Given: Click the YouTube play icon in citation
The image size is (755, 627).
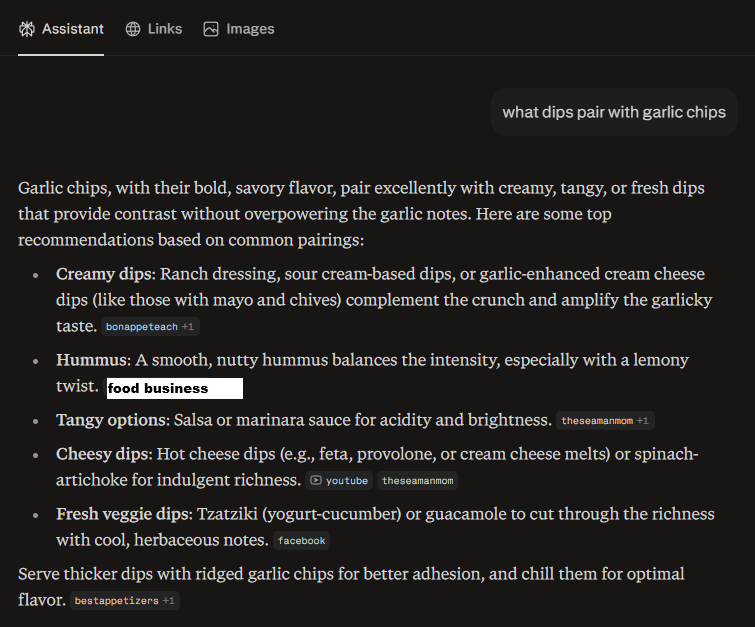Looking at the screenshot, I should coord(316,481).
